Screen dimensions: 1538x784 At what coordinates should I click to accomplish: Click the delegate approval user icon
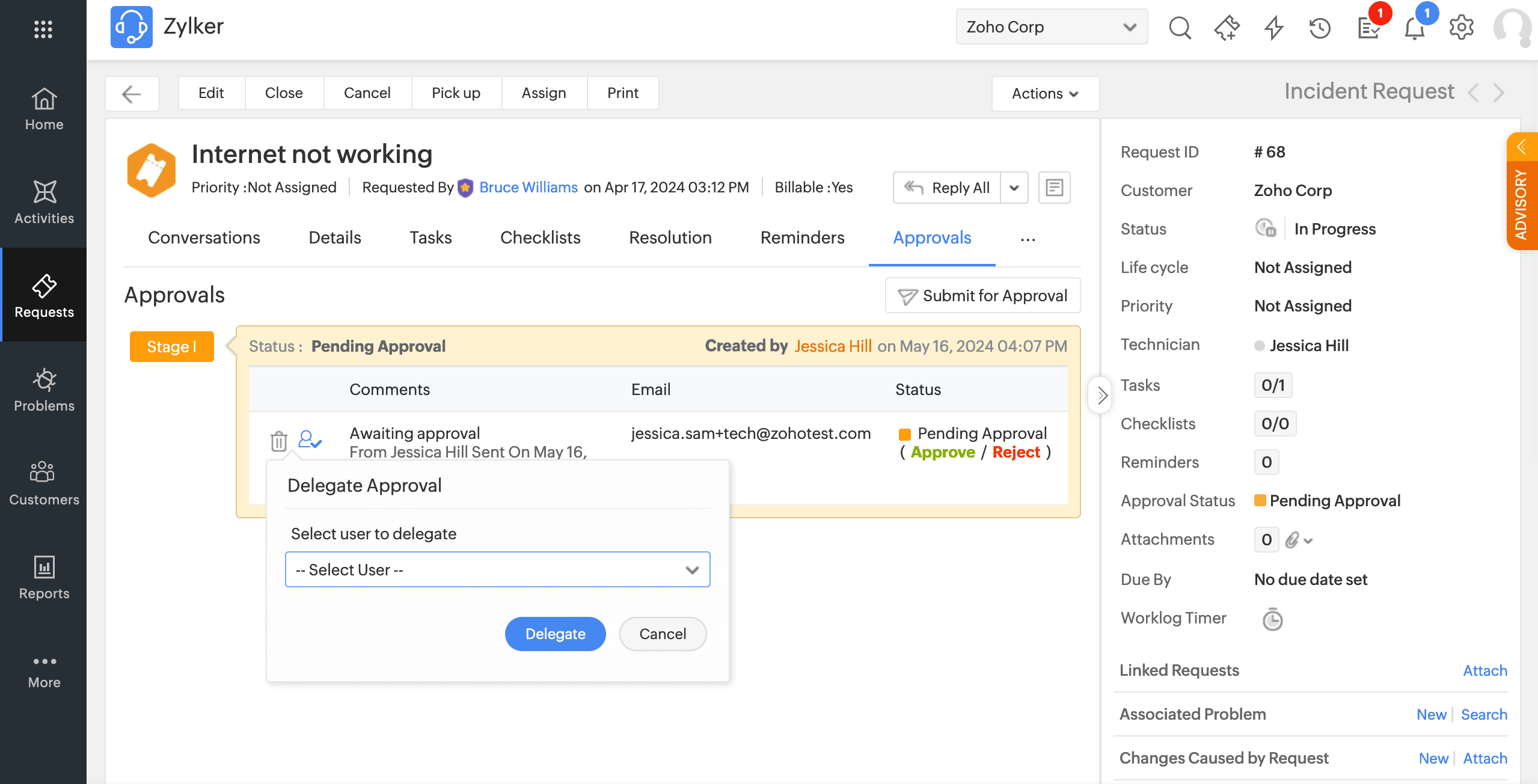click(x=310, y=440)
